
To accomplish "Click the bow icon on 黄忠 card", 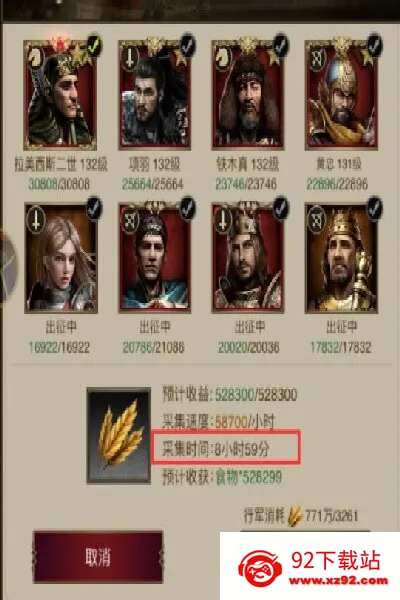I will [317, 58].
